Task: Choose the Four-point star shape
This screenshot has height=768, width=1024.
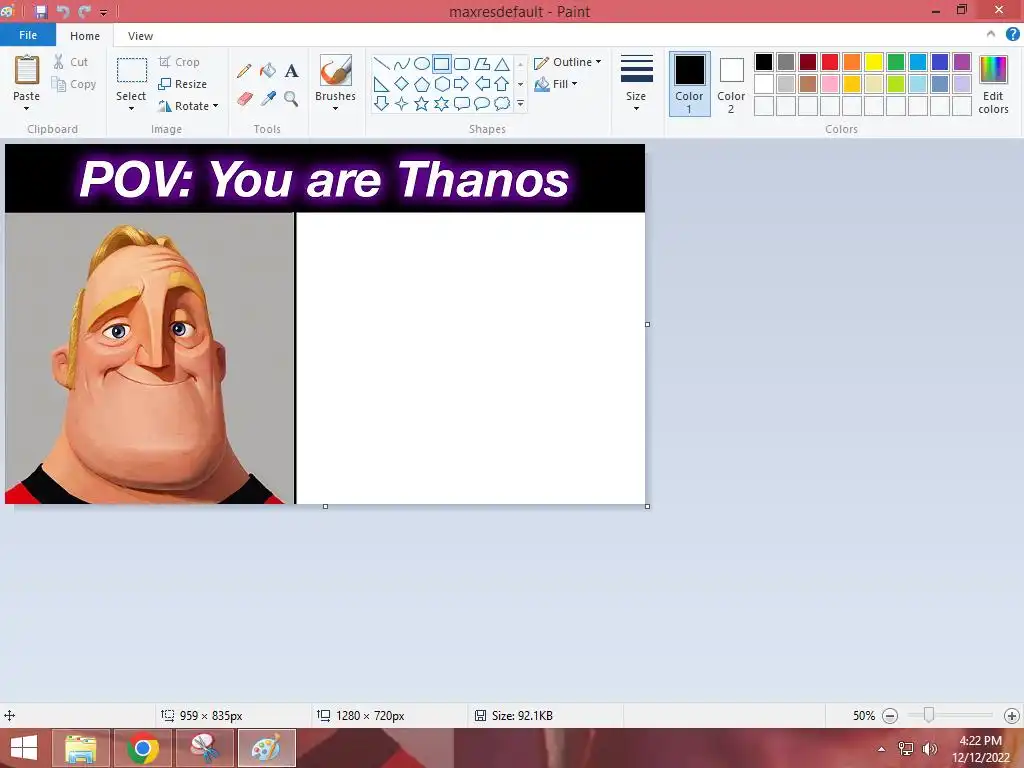Action: pyautogui.click(x=402, y=103)
